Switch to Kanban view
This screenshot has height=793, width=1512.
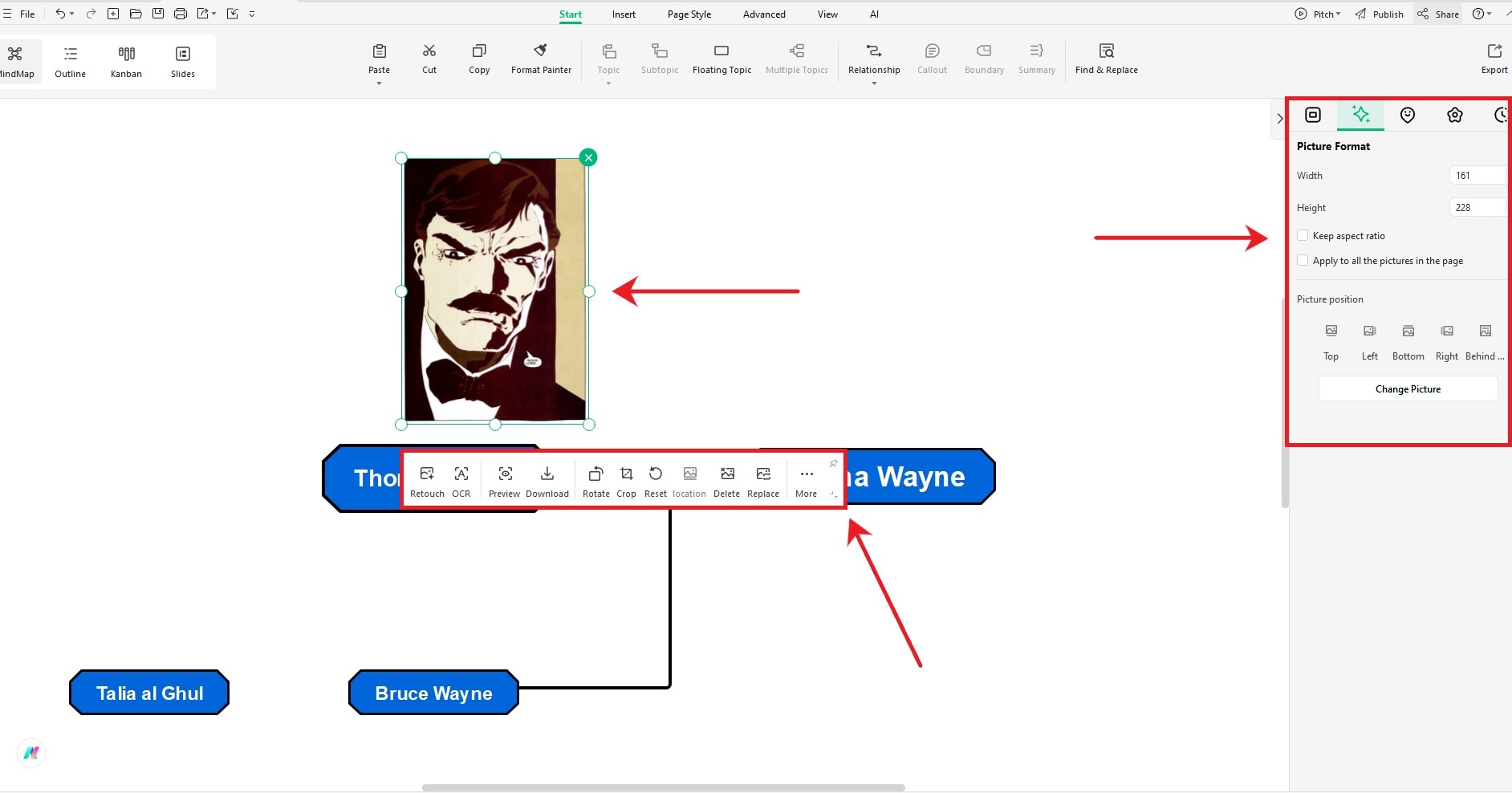point(126,62)
